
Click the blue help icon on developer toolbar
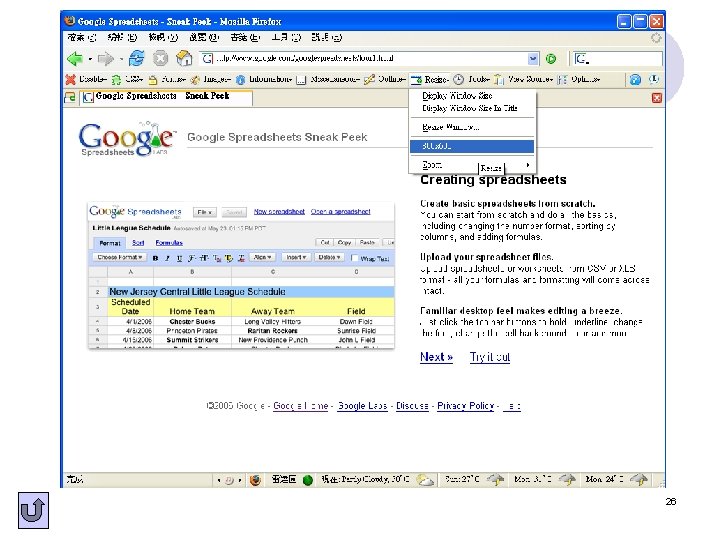pos(635,79)
